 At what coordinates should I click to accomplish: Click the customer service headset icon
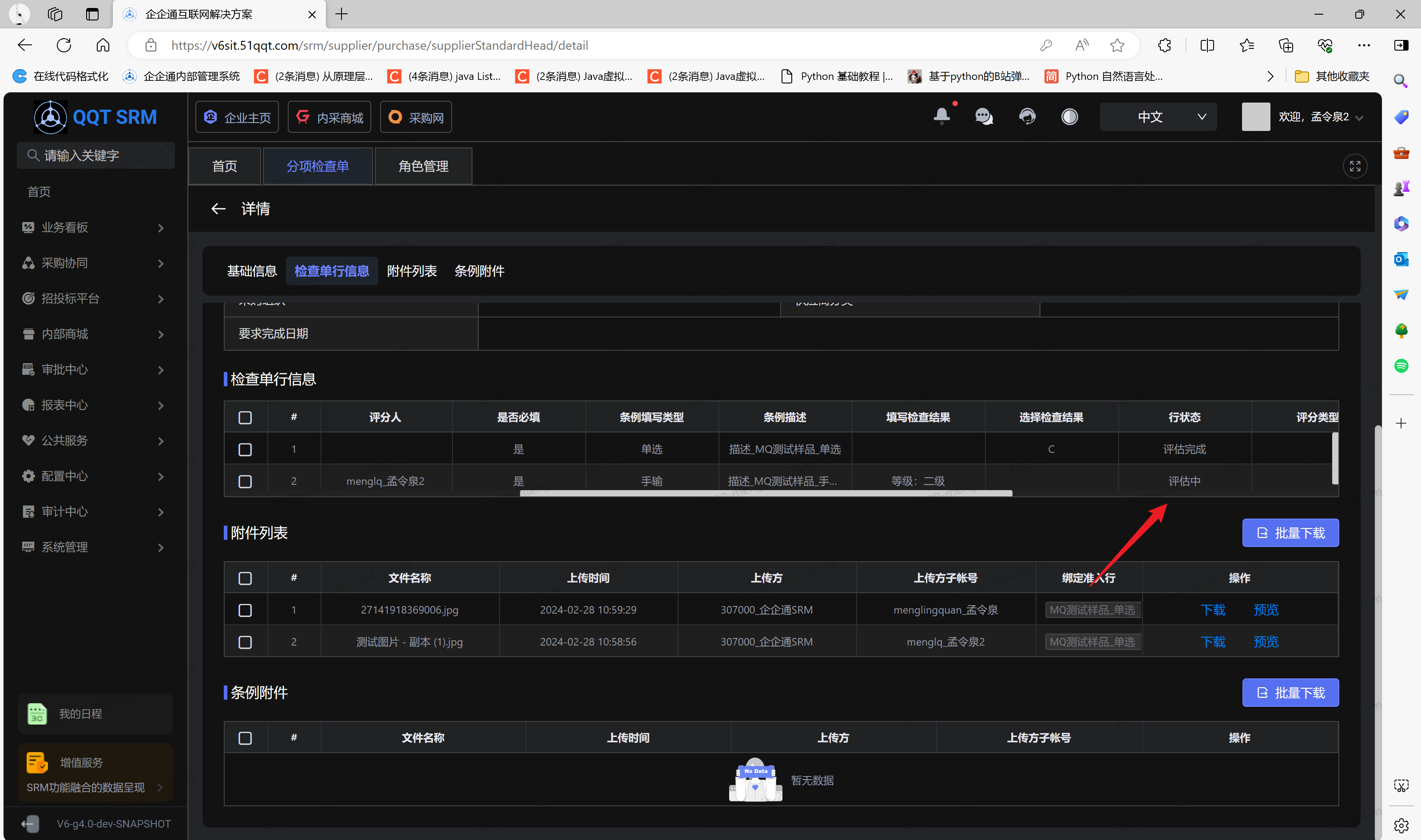point(1027,117)
